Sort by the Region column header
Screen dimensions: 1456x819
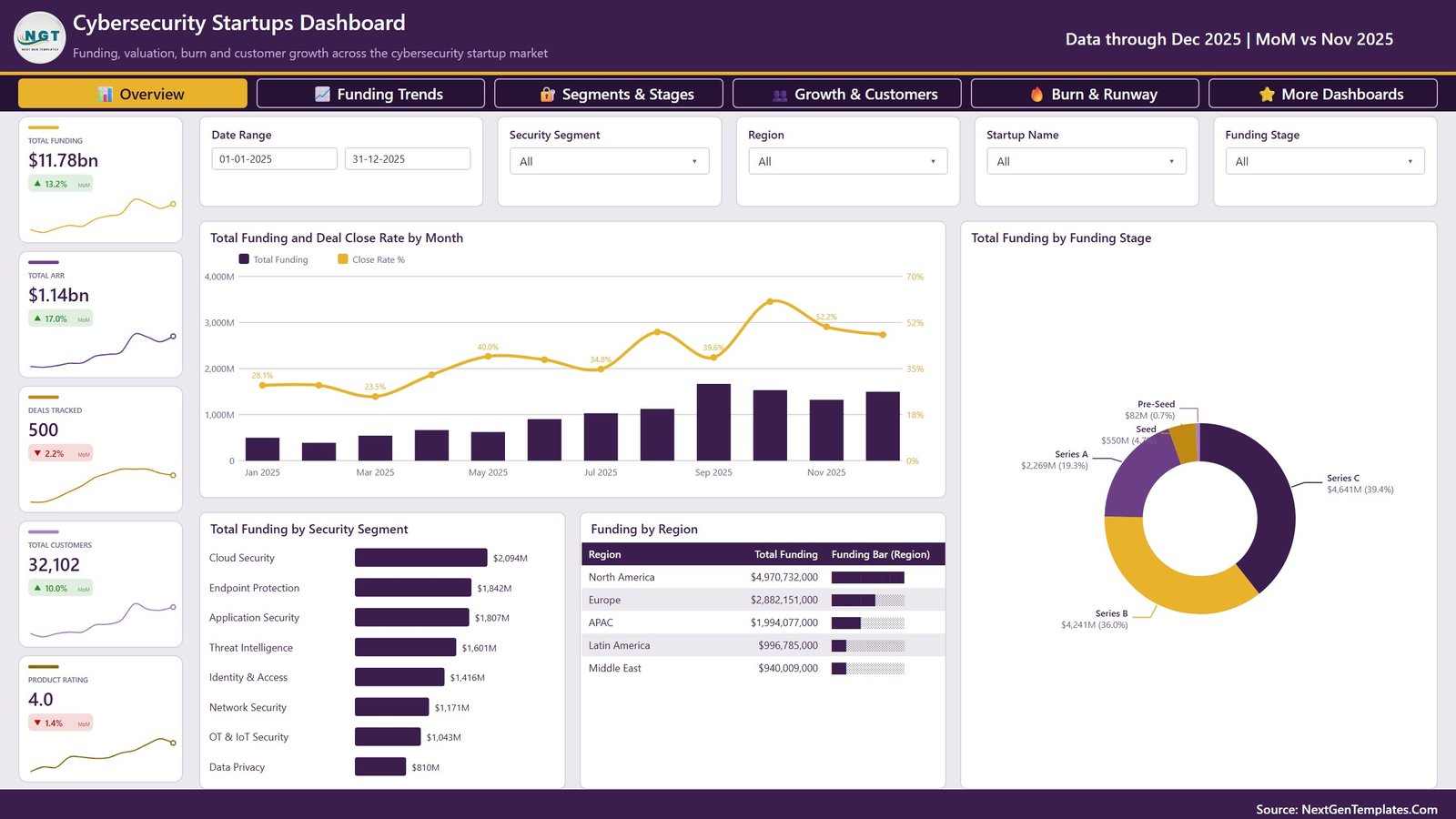(x=604, y=554)
